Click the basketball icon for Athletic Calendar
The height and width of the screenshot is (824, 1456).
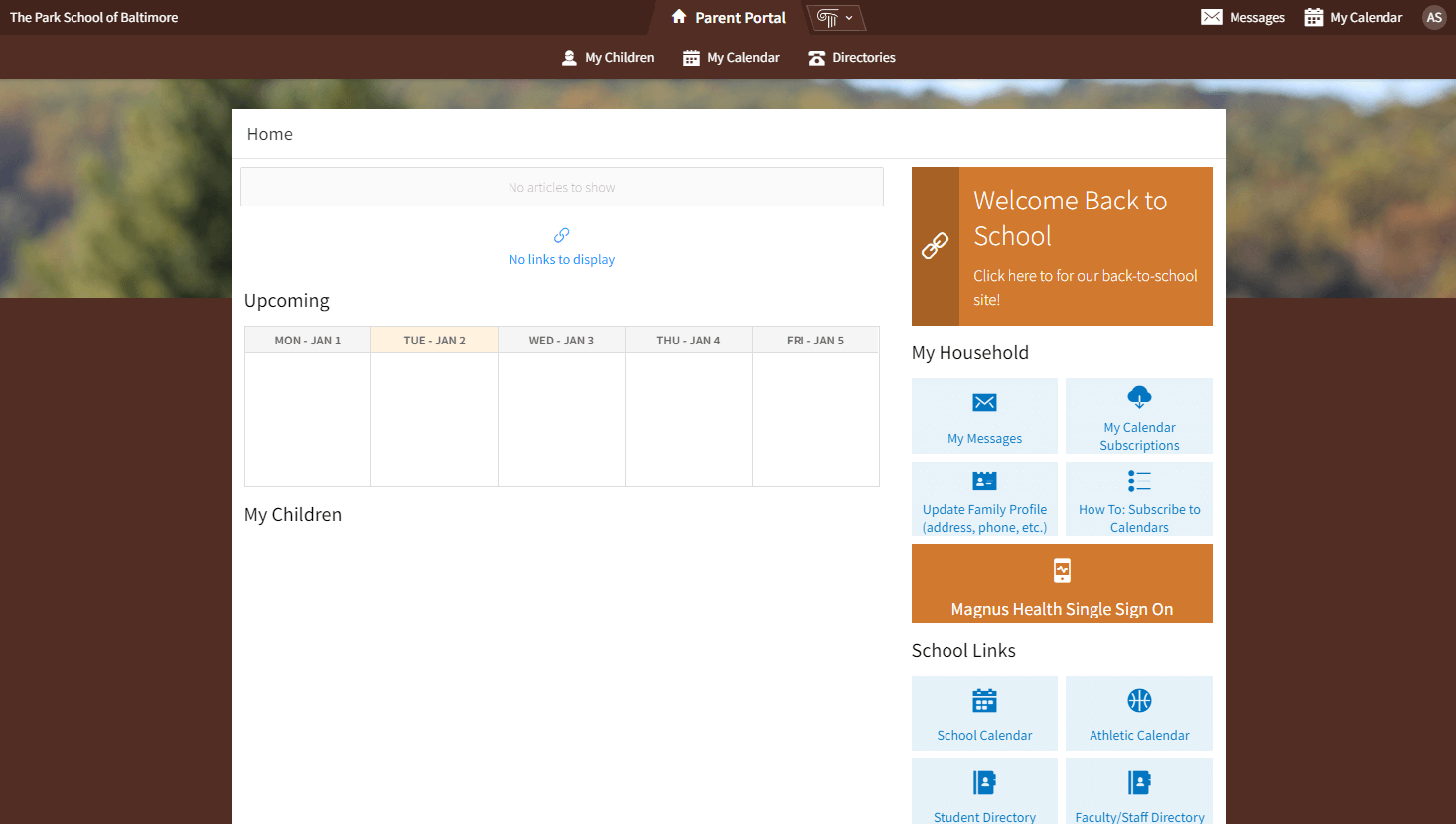tap(1139, 700)
